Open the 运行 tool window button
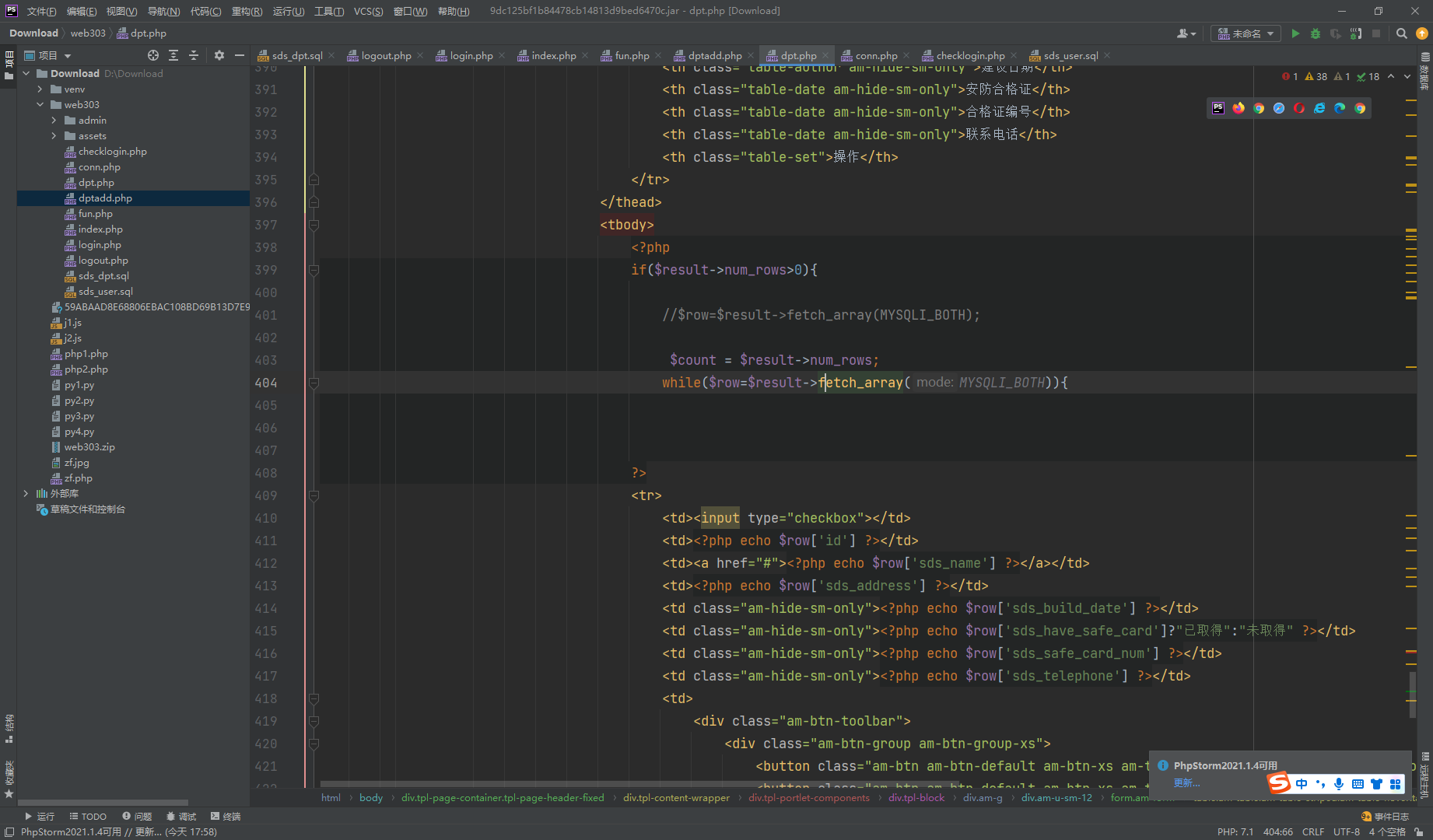The height and width of the screenshot is (840, 1433). coord(40,816)
